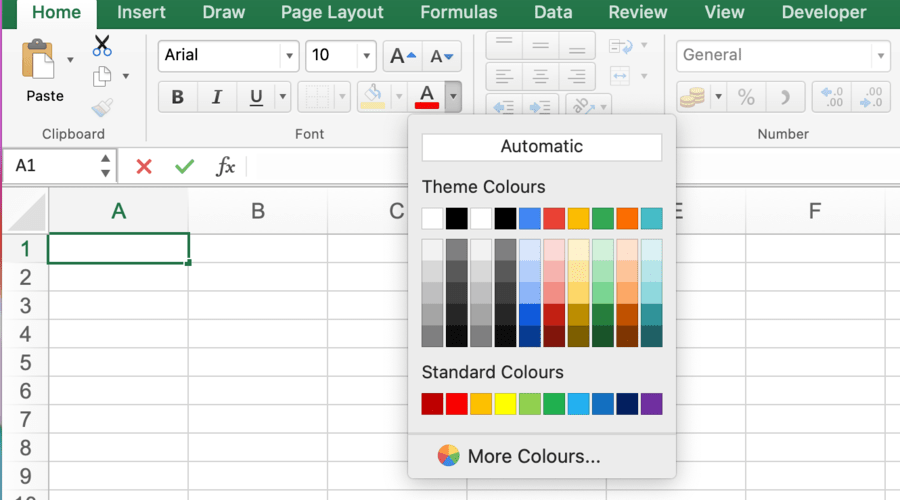The width and height of the screenshot is (900, 500).
Task: Cut selection with the scissors icon
Action: pos(102,46)
